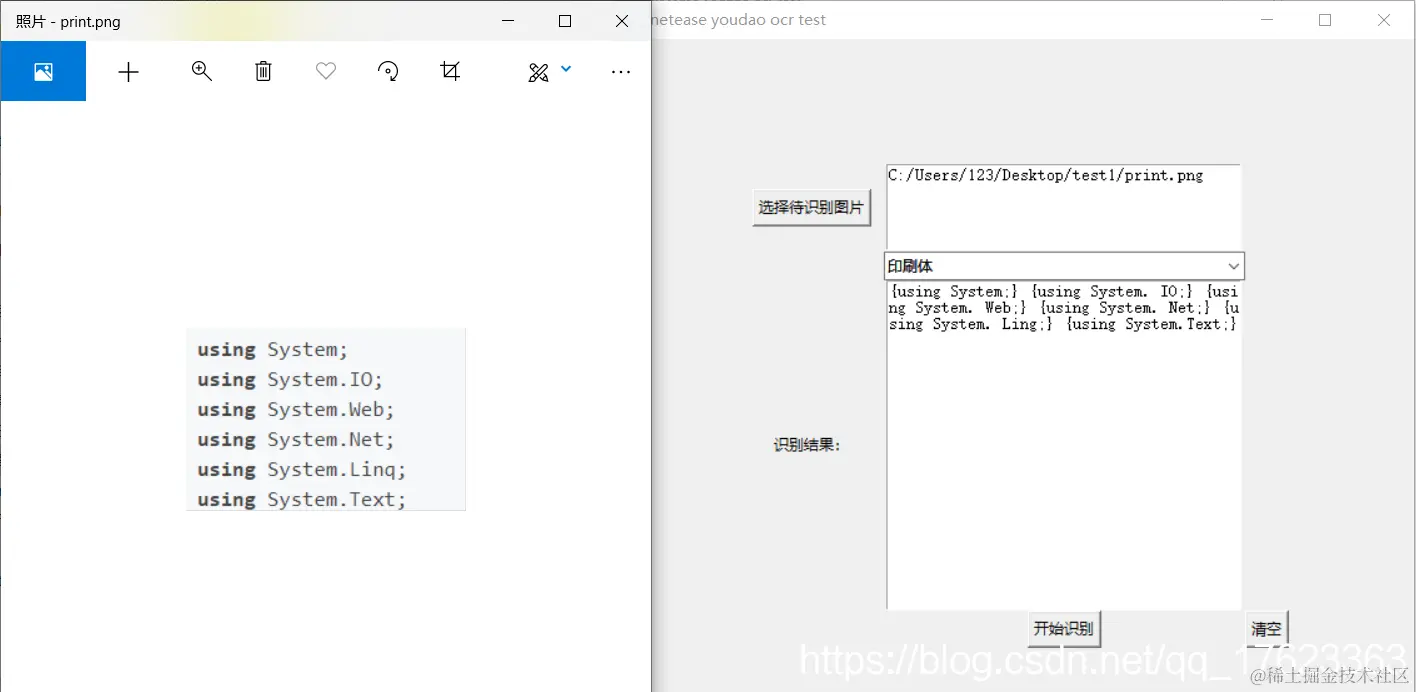
Task: Click the 清空 clear button
Action: tap(1265, 629)
